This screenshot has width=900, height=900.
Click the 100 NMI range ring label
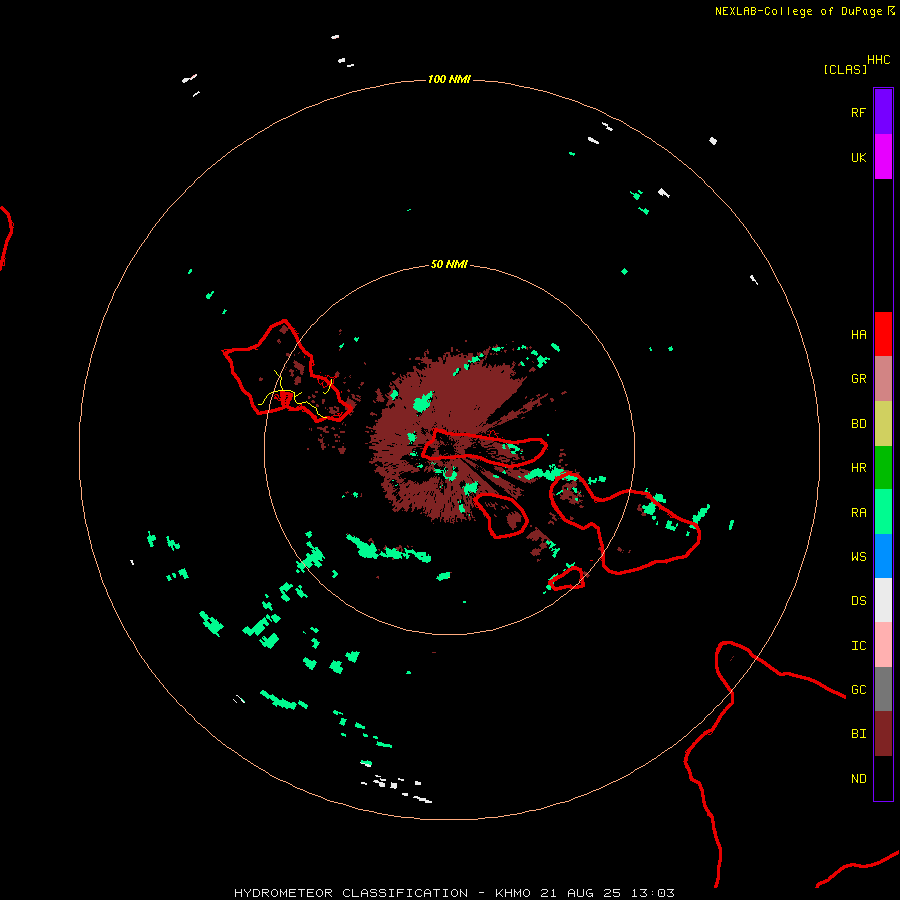pos(449,79)
